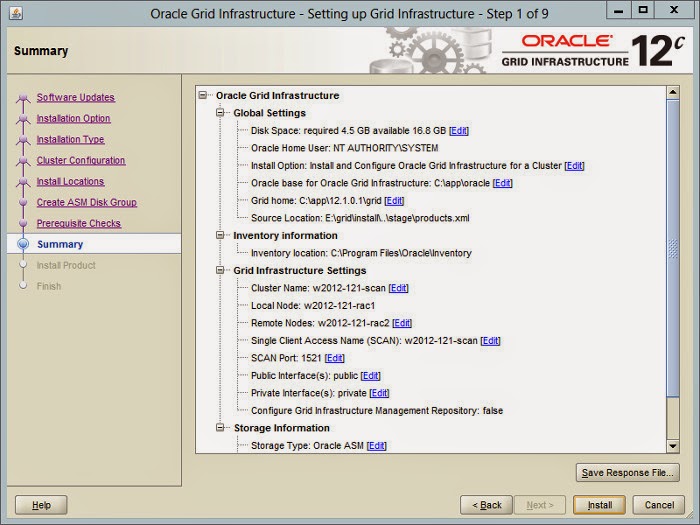Click the Cancel button
This screenshot has width=700, height=525.
[x=659, y=505]
